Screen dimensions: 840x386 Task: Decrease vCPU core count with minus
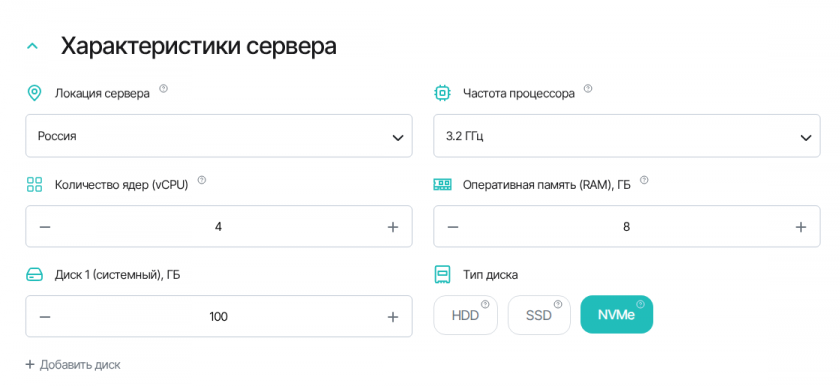coord(45,227)
